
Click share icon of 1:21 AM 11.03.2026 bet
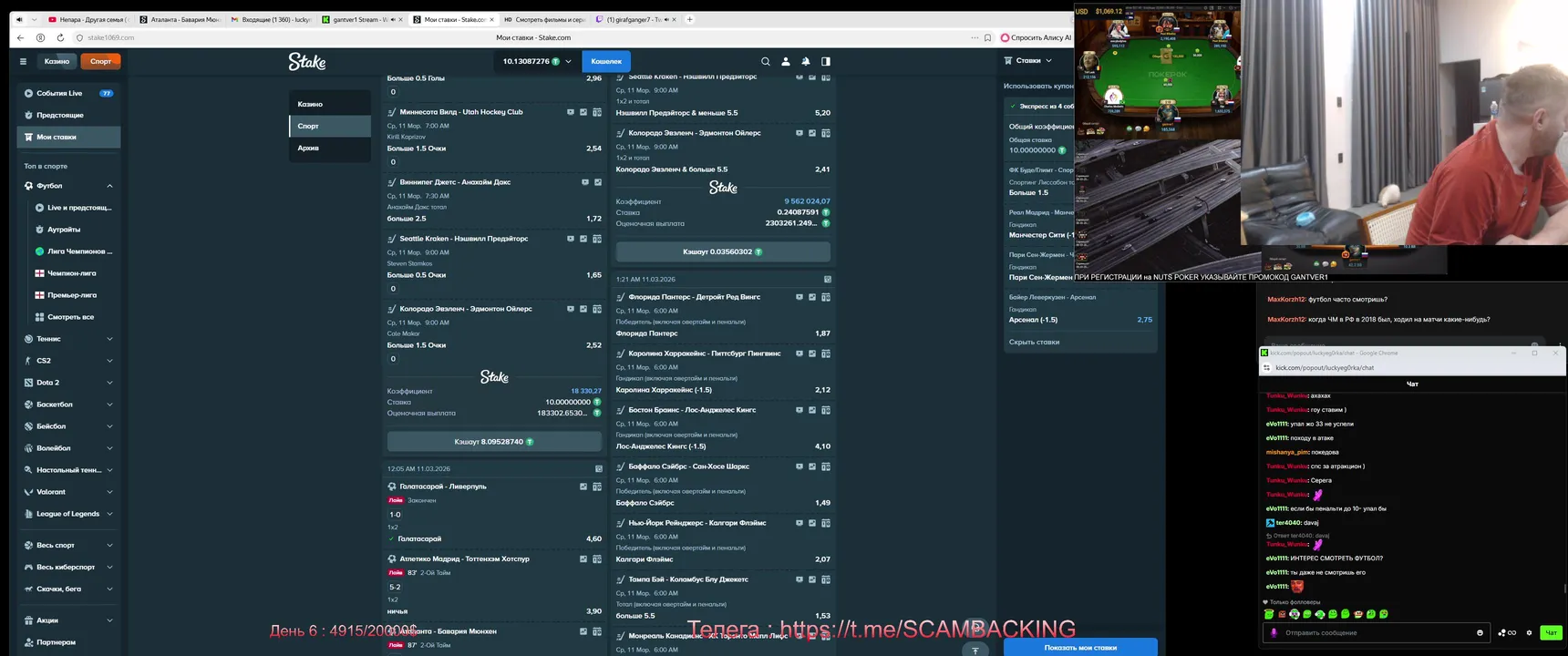[x=828, y=279]
